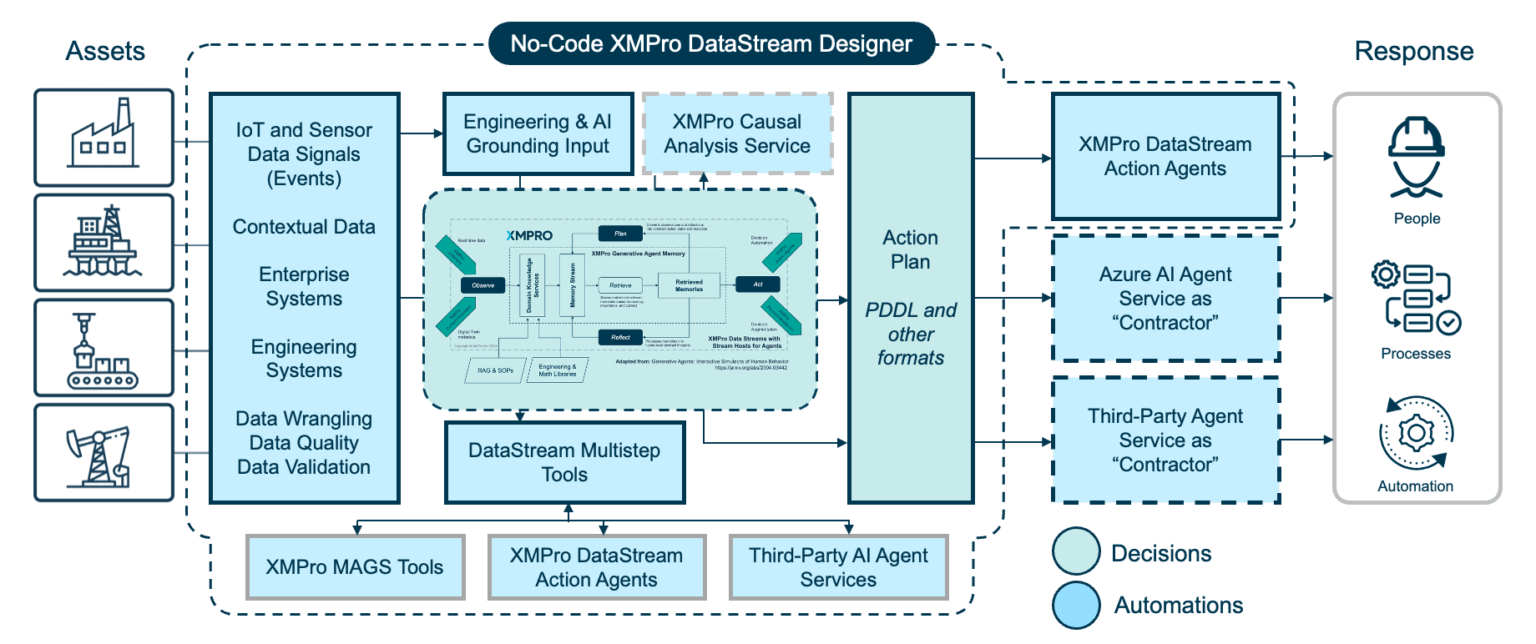1536x644 pixels.
Task: Click the Automation gear icon
Action: pos(1415,435)
